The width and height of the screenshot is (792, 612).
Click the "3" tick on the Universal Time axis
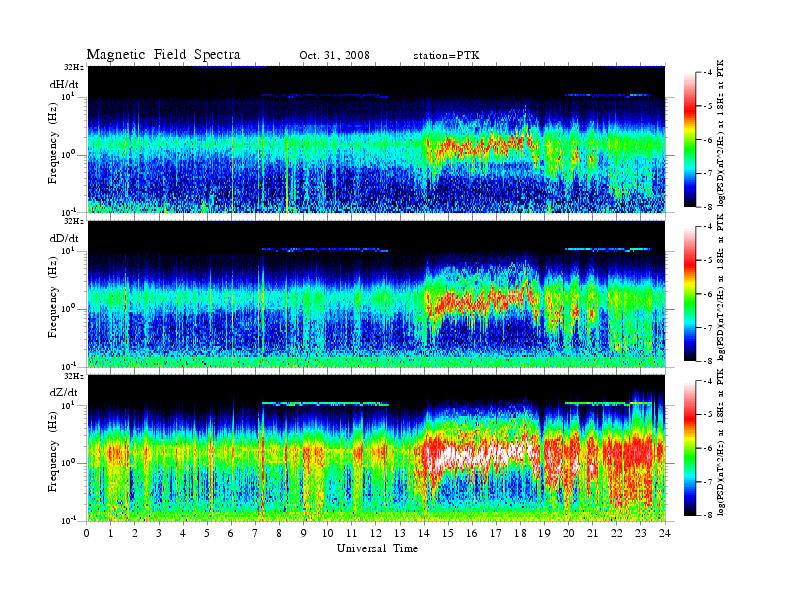click(x=159, y=533)
